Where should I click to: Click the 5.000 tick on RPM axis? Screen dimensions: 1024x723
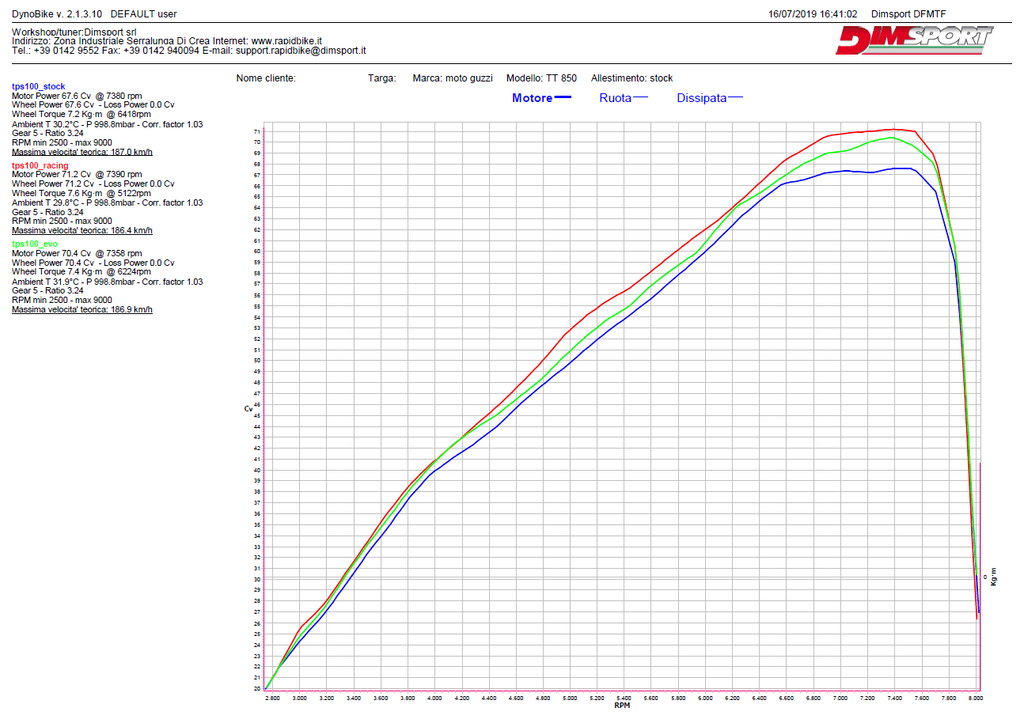570,698
